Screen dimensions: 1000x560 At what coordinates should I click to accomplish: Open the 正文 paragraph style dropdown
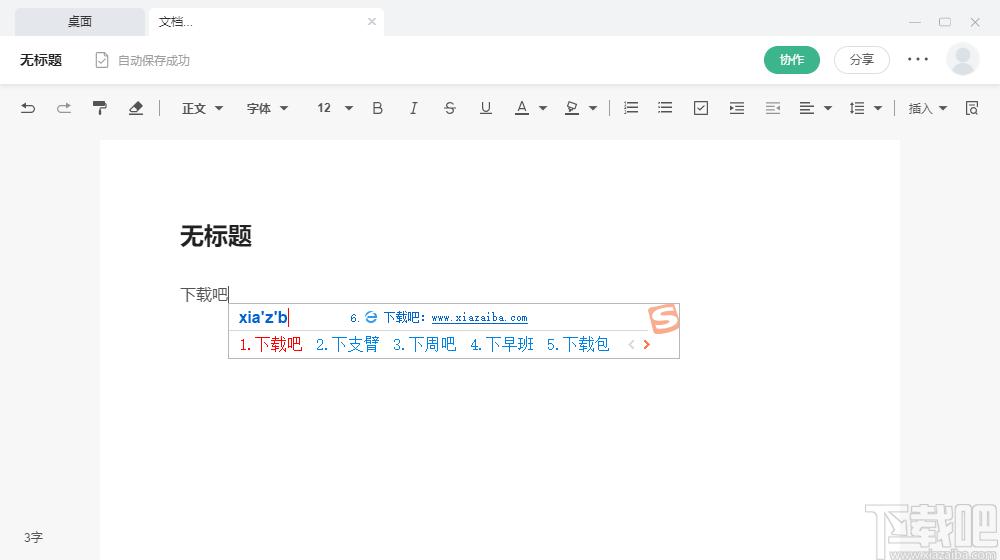point(202,108)
